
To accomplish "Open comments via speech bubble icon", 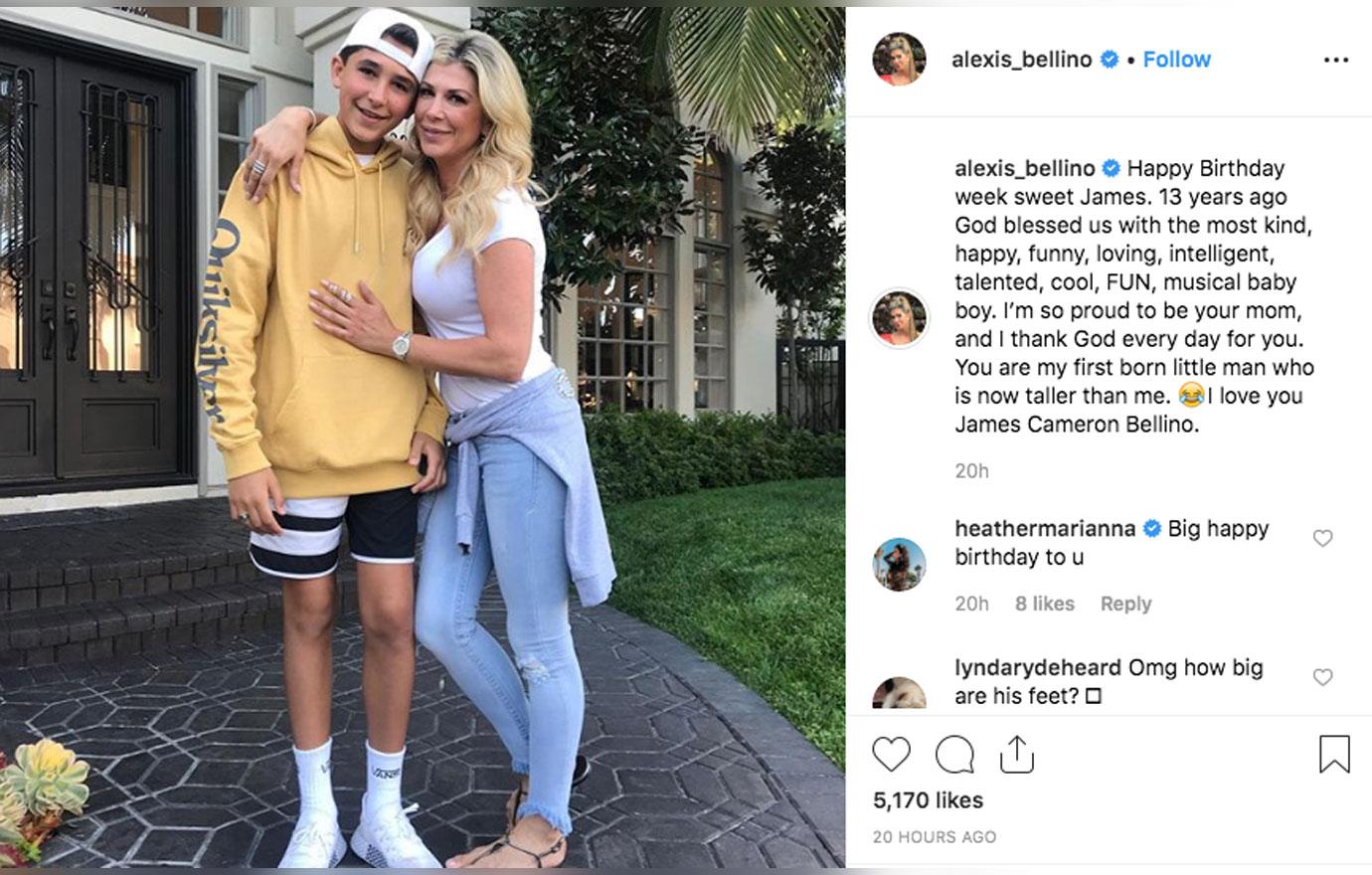I will 954,755.
